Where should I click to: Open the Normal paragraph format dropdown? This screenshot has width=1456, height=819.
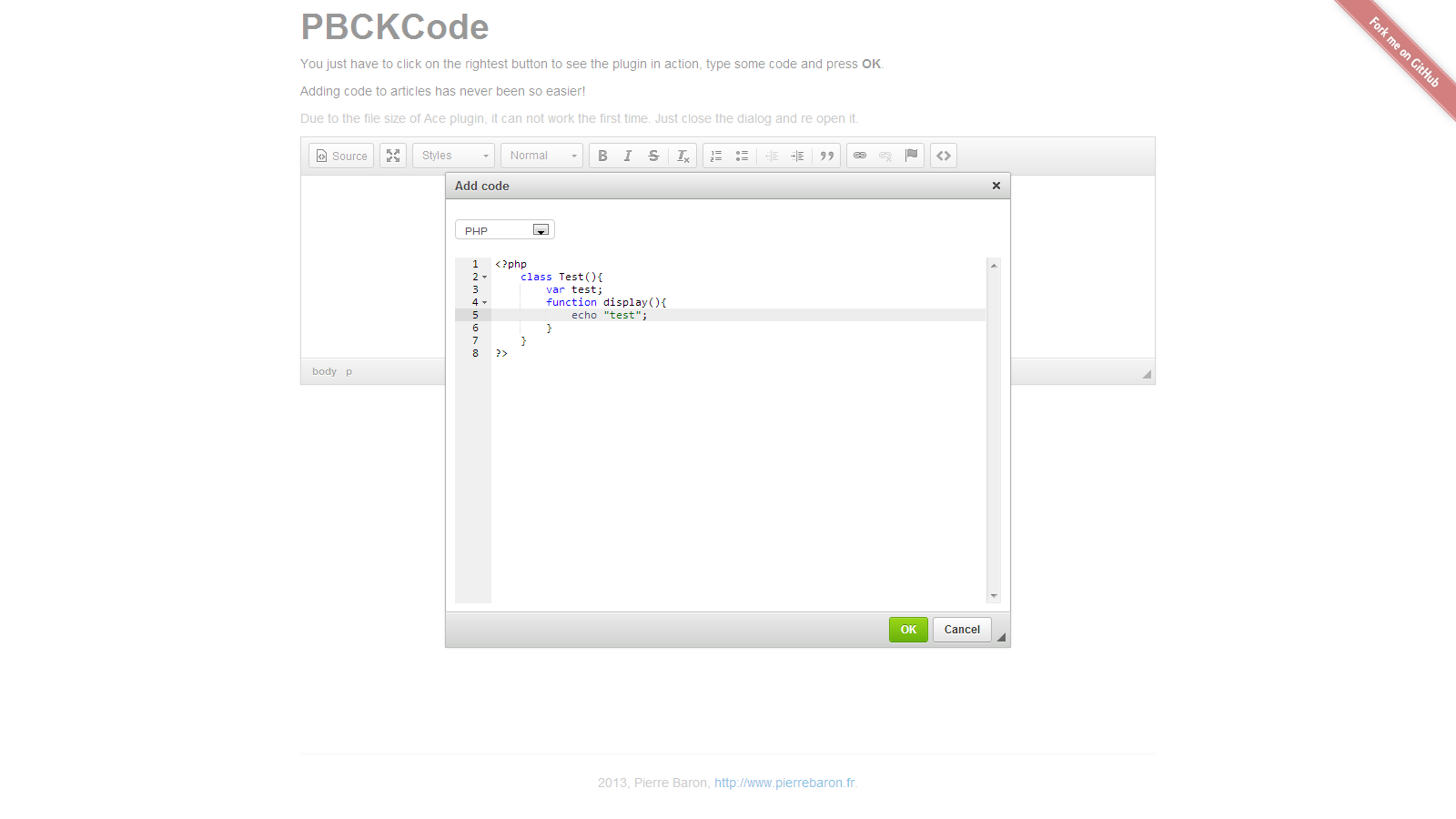coord(541,156)
